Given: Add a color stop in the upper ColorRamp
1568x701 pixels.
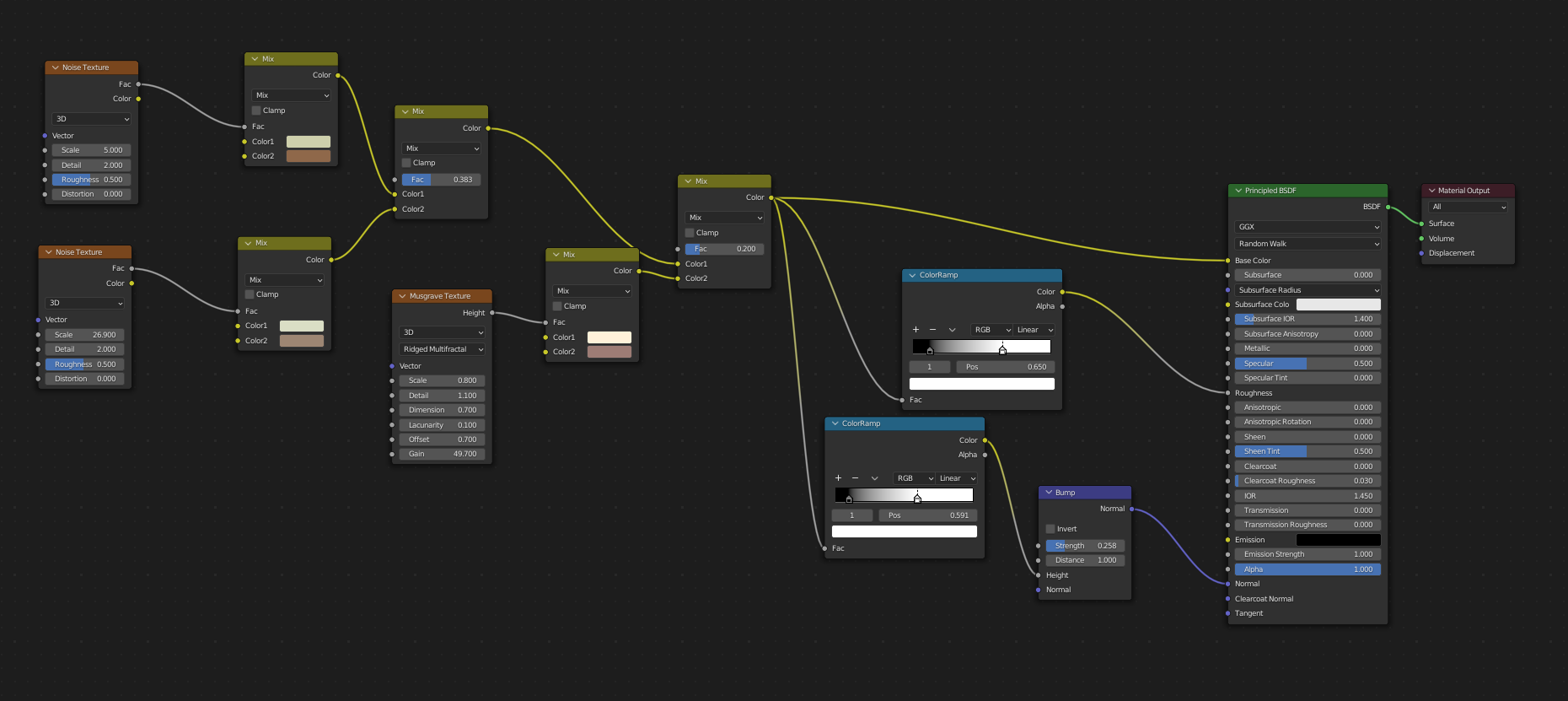Looking at the screenshot, I should point(916,330).
